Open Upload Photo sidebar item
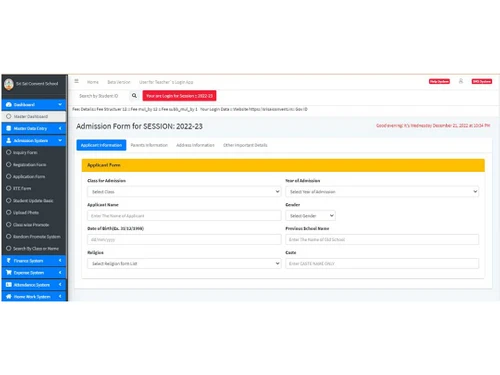The width and height of the screenshot is (500, 375). [x=34, y=212]
